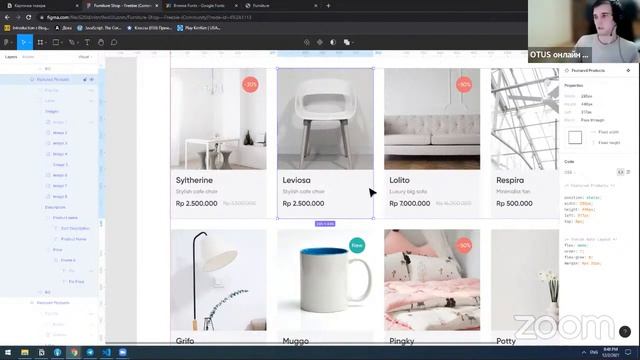Select the Product Name layer row
Screen dimensions: 640x360
pos(49,239)
